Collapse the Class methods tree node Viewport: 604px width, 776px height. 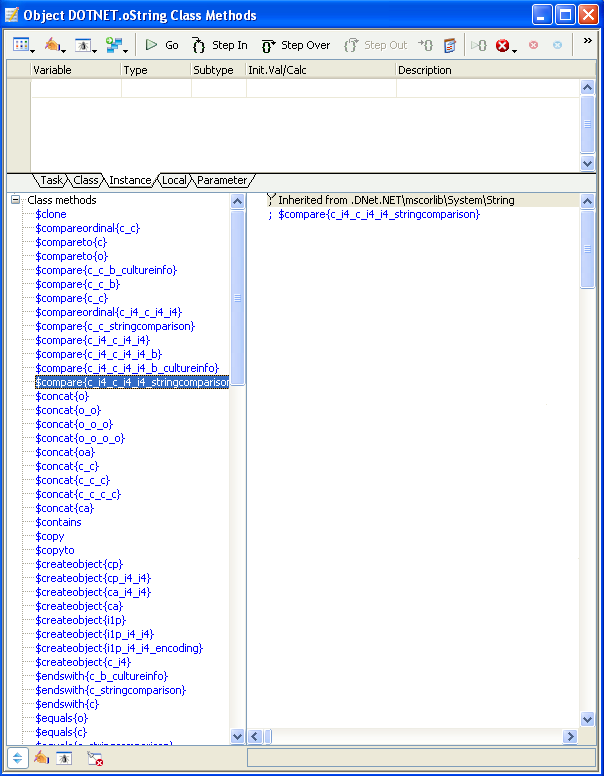pyautogui.click(x=16, y=200)
